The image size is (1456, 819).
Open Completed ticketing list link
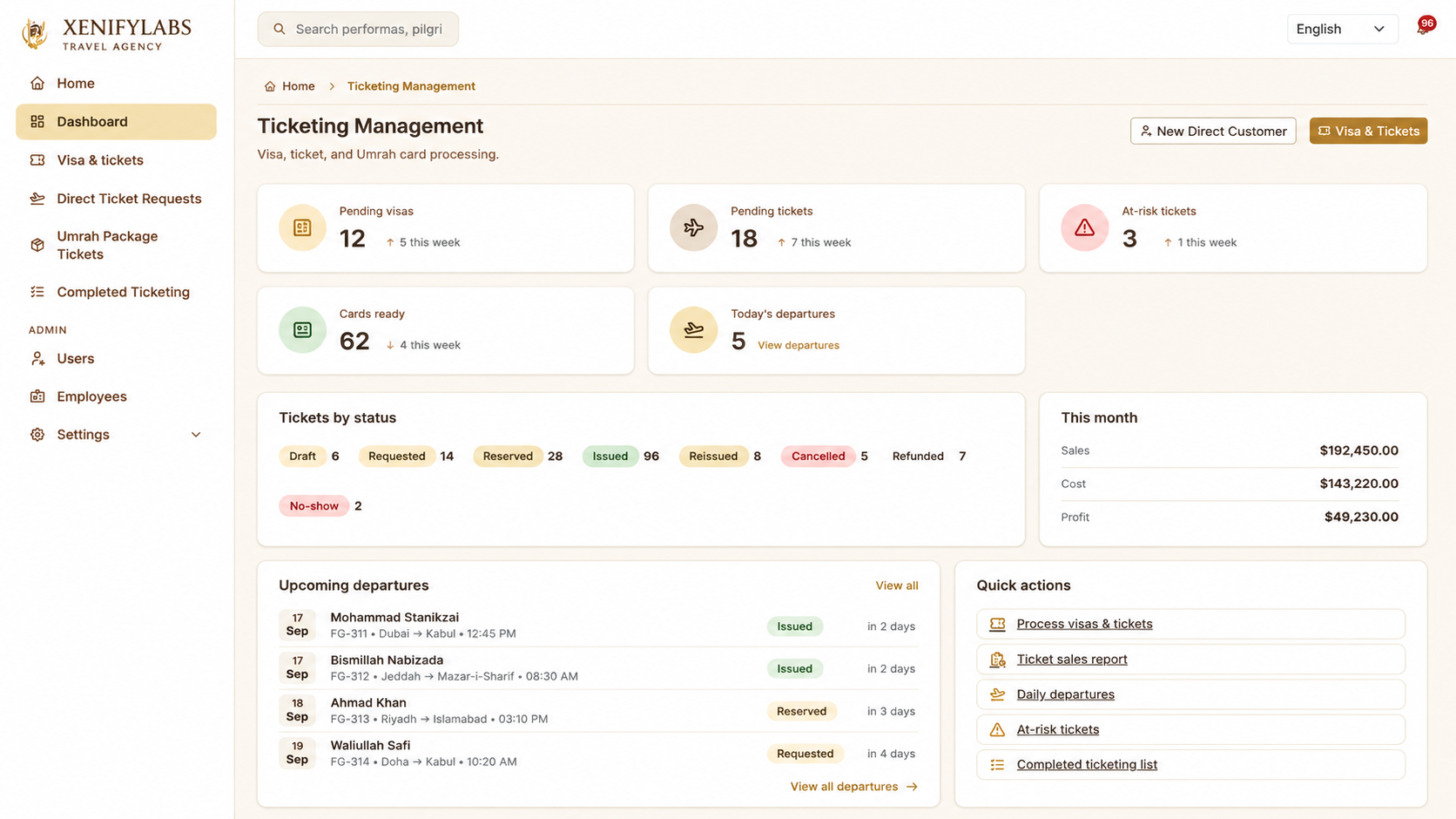pyautogui.click(x=1087, y=765)
